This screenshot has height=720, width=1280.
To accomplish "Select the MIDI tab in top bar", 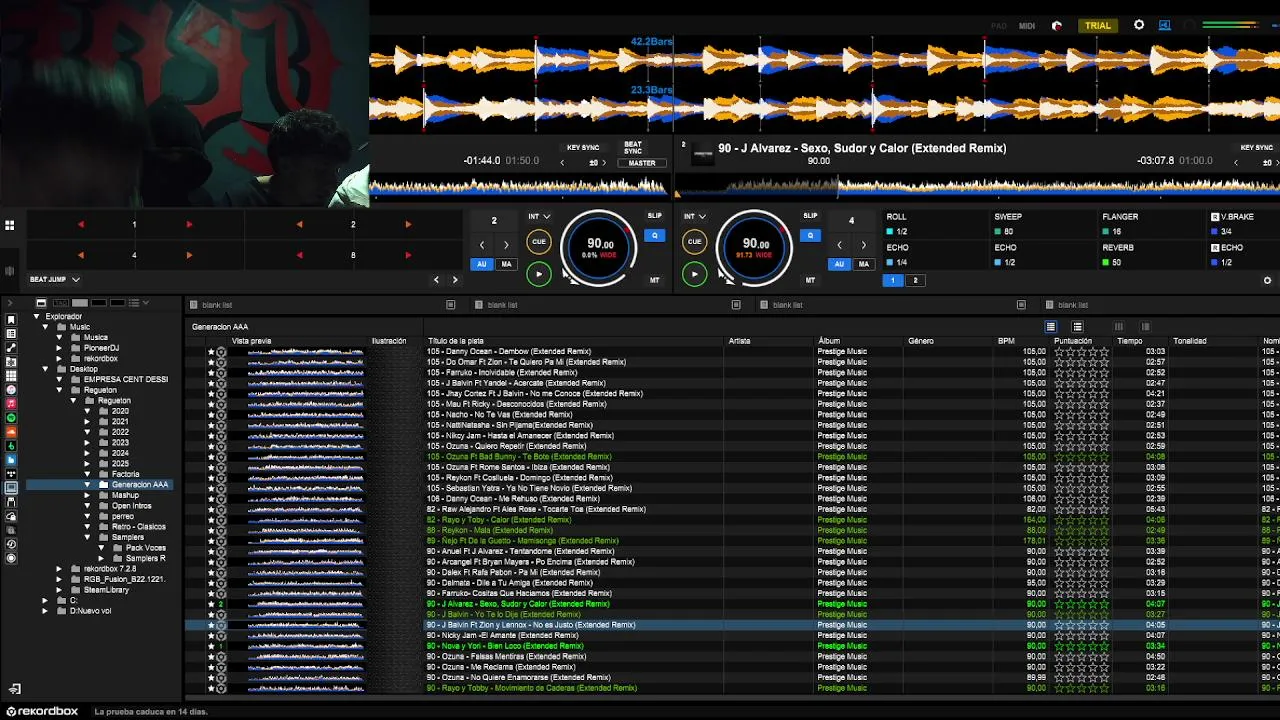I will pyautogui.click(x=1027, y=26).
